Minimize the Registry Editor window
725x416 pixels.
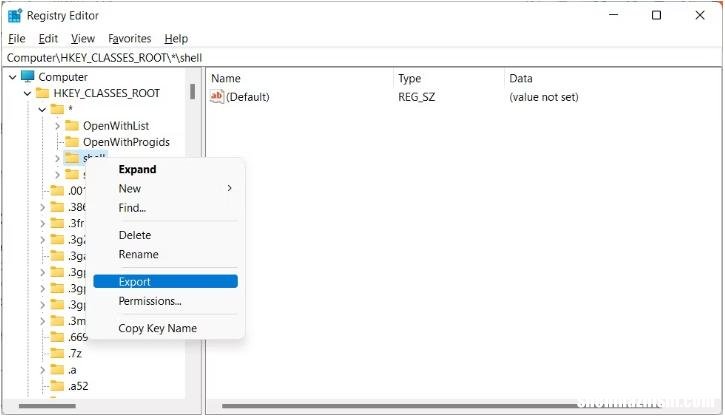[614, 15]
